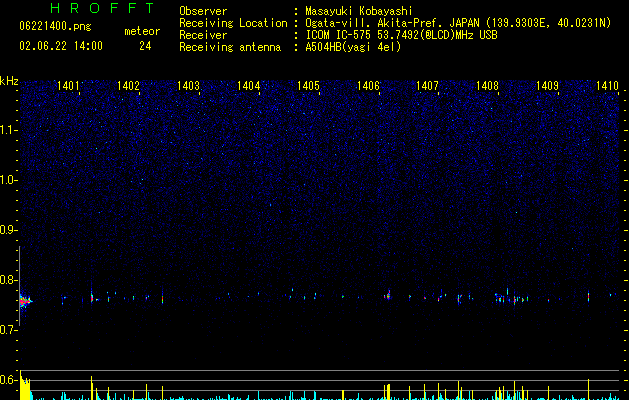Click the solid yellow power block at chart start

click(25, 388)
